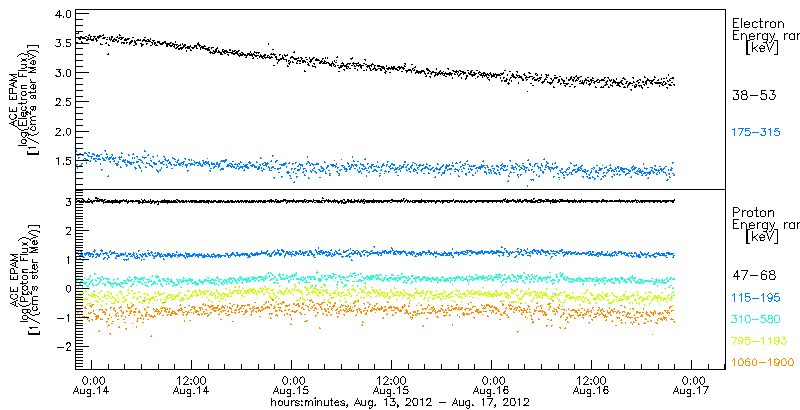Image resolution: width=800 pixels, height=410 pixels.
Task: Click the 0:00 Aug.14 time axis label
Action: tap(92, 385)
